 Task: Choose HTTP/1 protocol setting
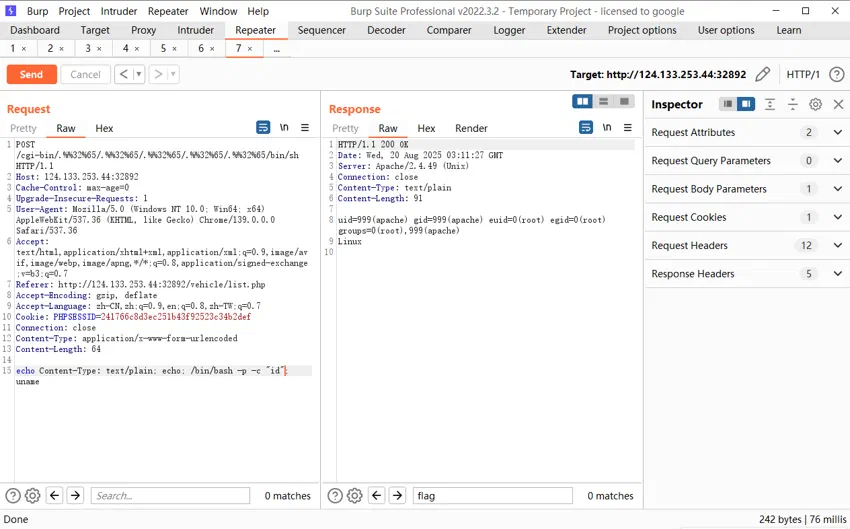pyautogui.click(x=803, y=74)
